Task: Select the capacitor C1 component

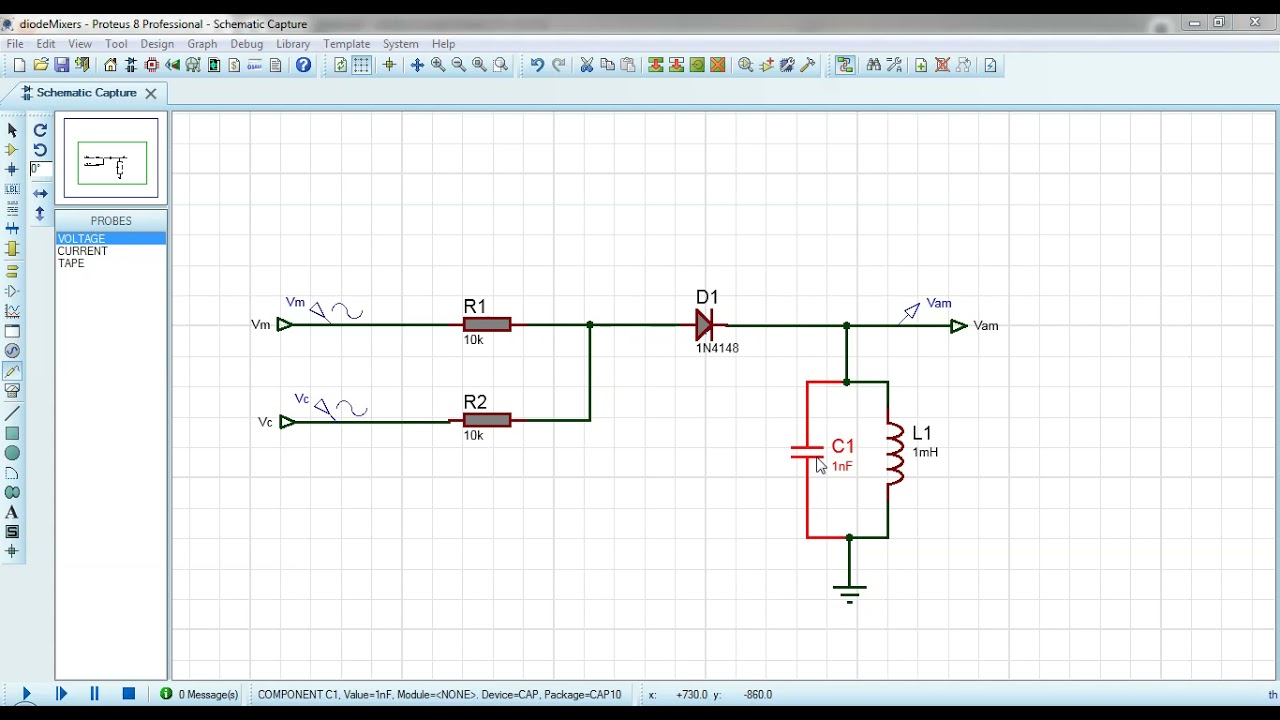Action: pyautogui.click(x=808, y=453)
